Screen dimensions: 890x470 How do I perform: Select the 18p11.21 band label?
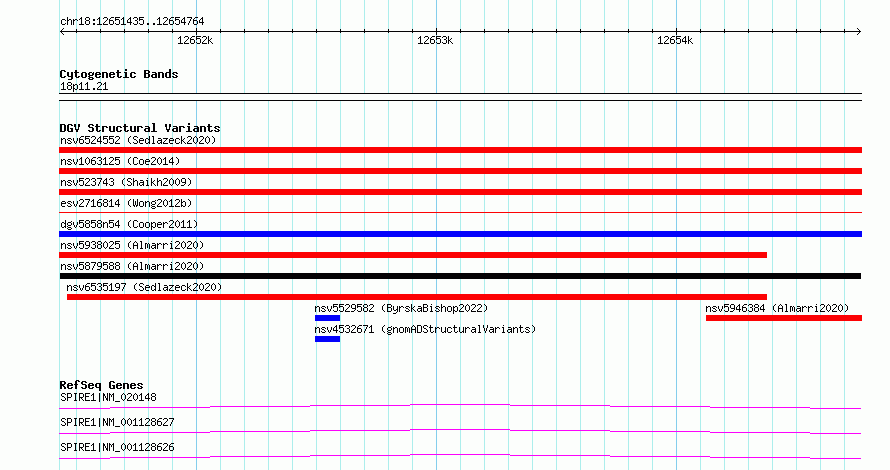pos(84,86)
